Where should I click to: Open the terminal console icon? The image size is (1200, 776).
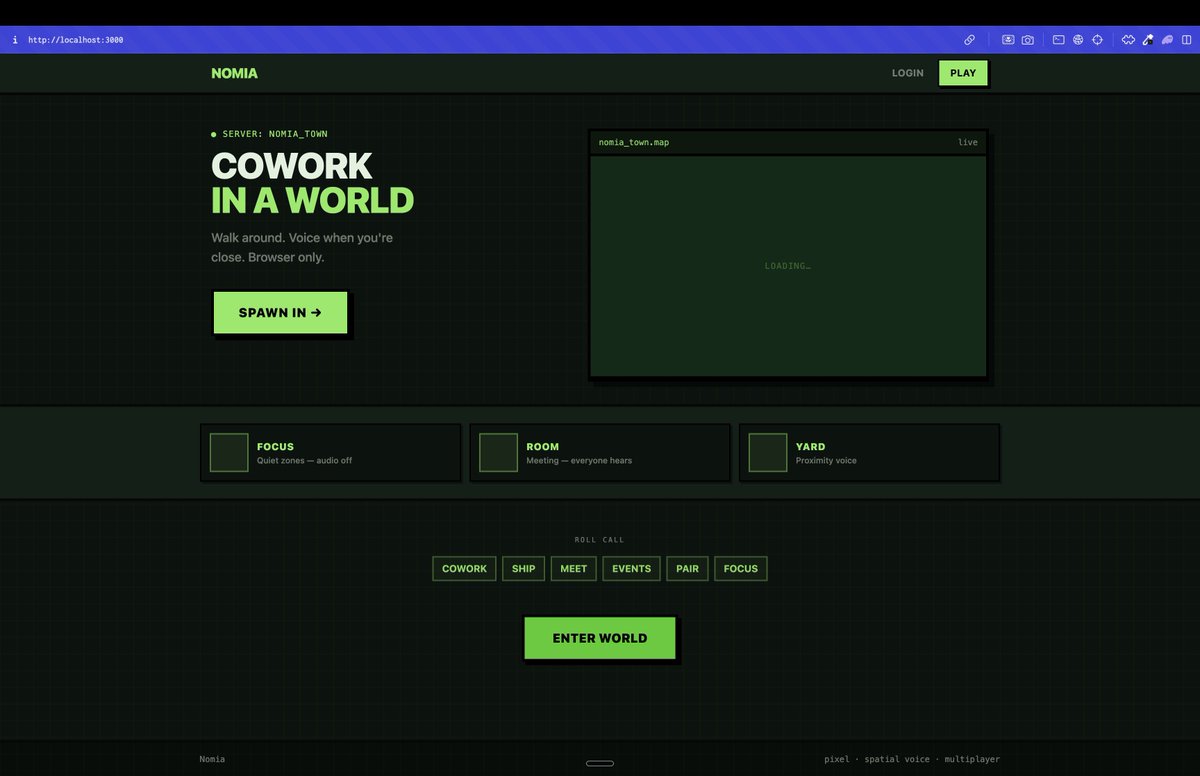[1059, 40]
